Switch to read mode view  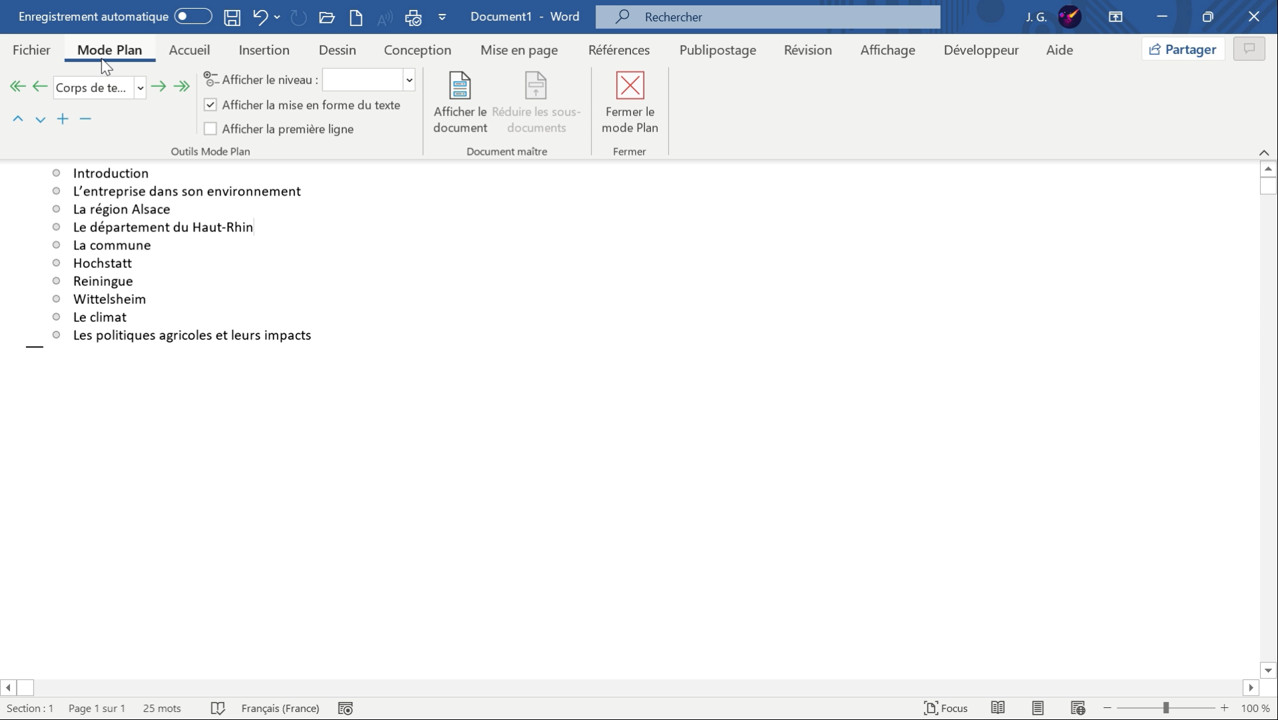tap(998, 708)
